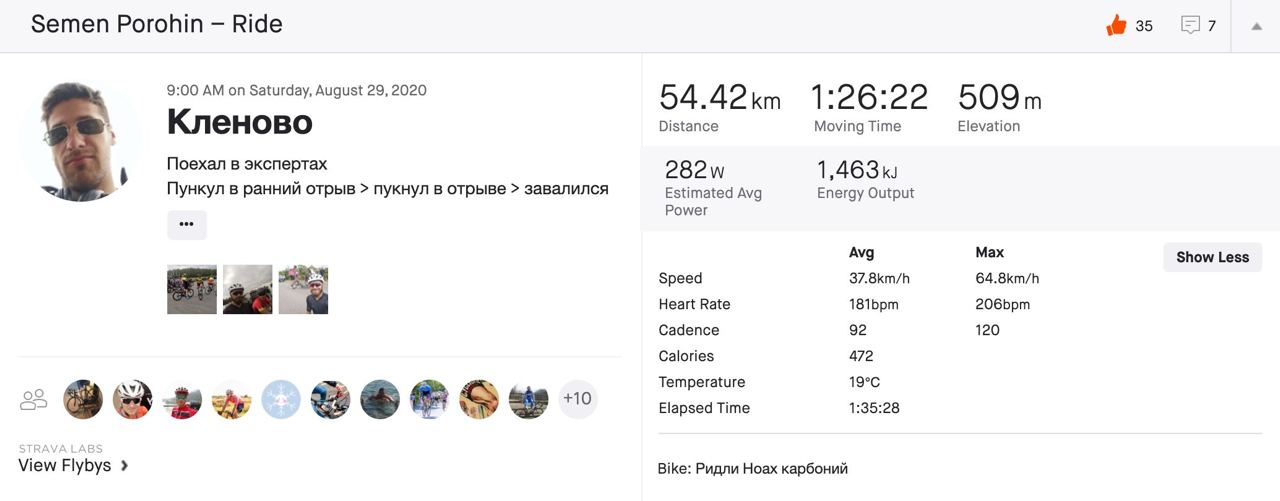Viewport: 1280px width, 501px height.
Task: Click the kudos count 35
Action: (x=1144, y=26)
